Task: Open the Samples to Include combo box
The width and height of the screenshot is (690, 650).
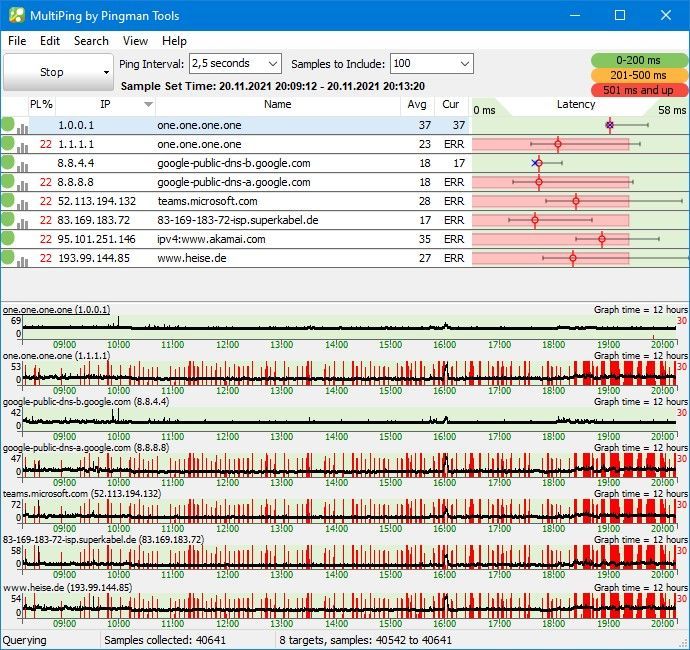Action: tap(431, 64)
